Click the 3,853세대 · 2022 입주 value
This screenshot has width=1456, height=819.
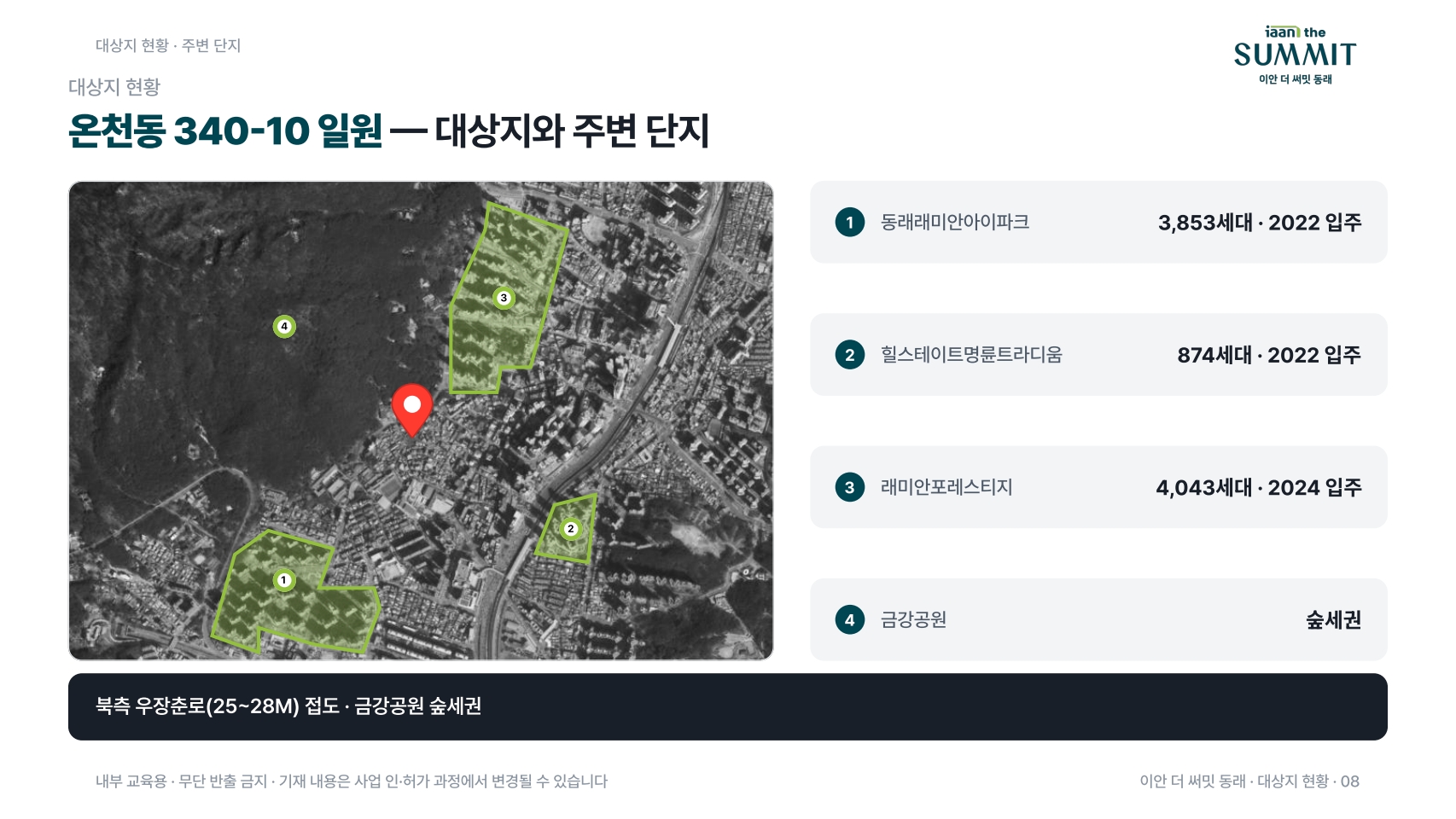(x=1260, y=223)
